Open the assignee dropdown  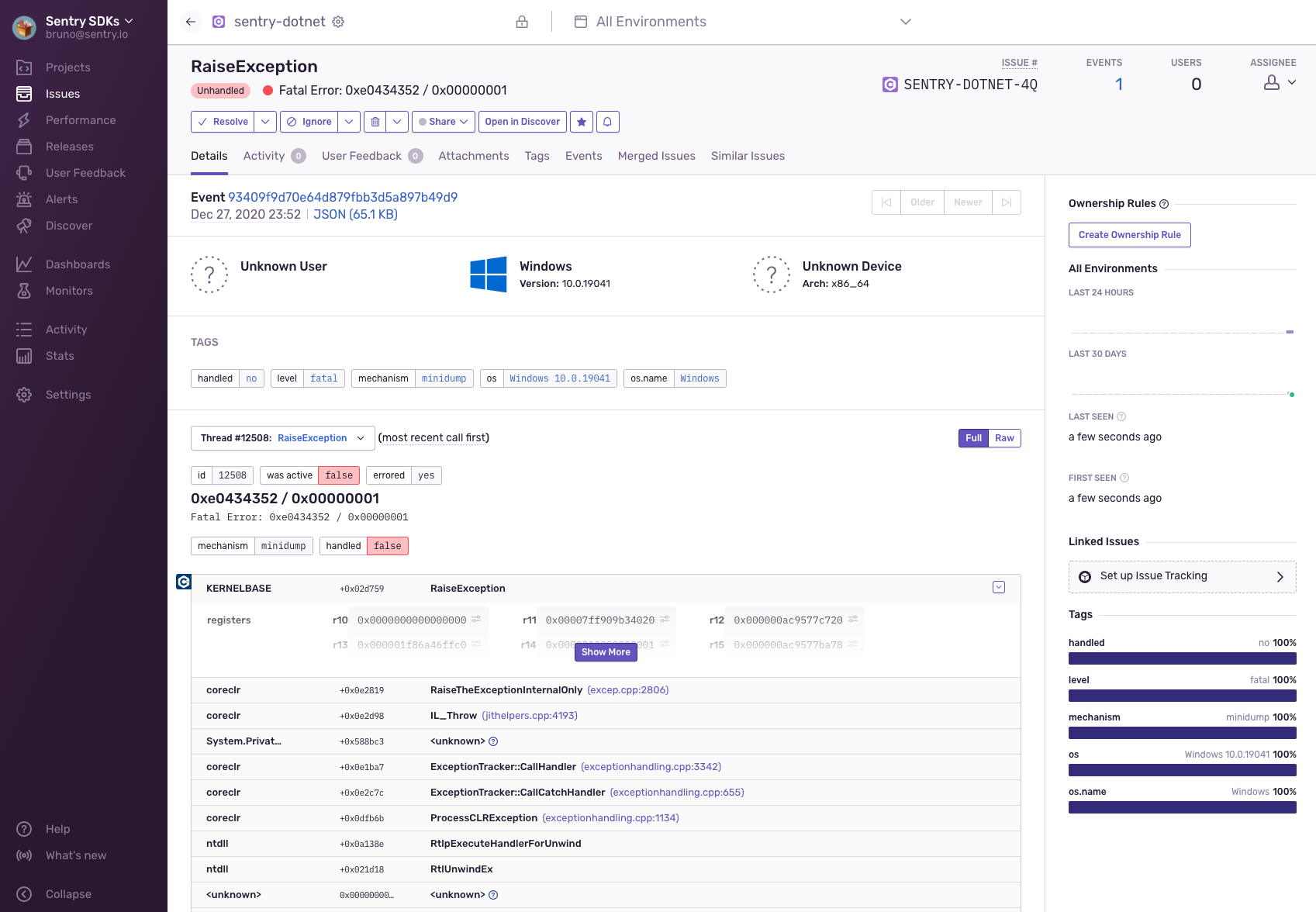click(x=1280, y=82)
